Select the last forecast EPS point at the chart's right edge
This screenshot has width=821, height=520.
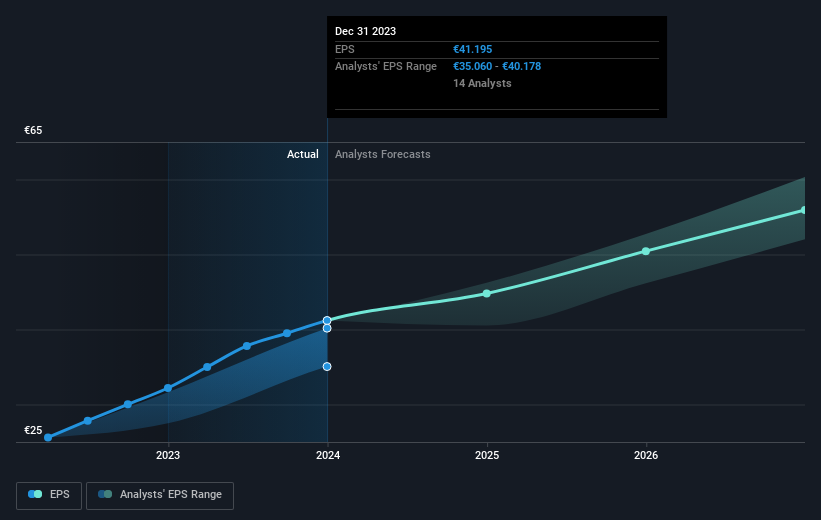click(x=803, y=210)
